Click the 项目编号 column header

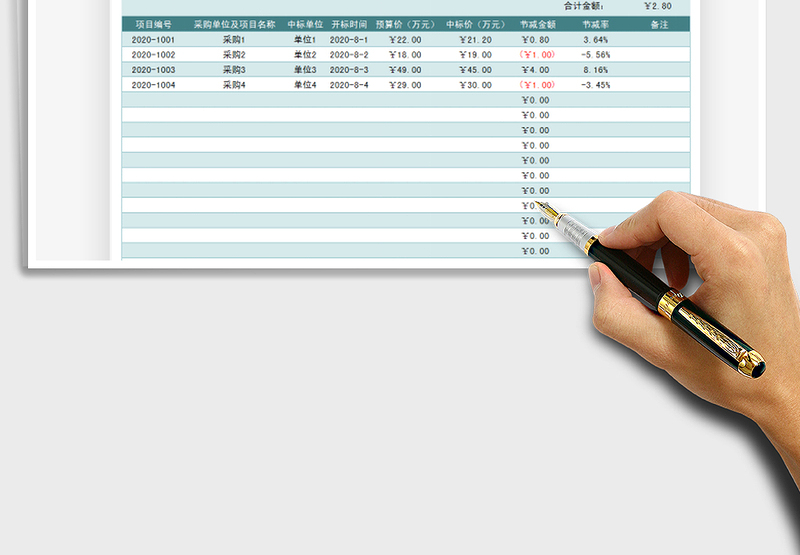click(153, 24)
